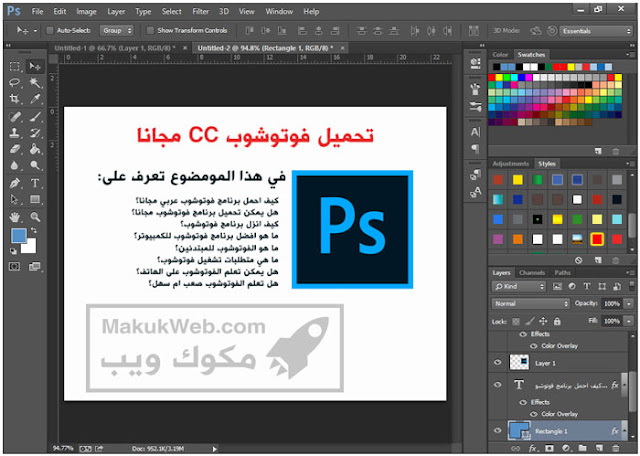The height and width of the screenshot is (456, 640).
Task: Open Essentials workspace dropdown
Action: coord(596,31)
